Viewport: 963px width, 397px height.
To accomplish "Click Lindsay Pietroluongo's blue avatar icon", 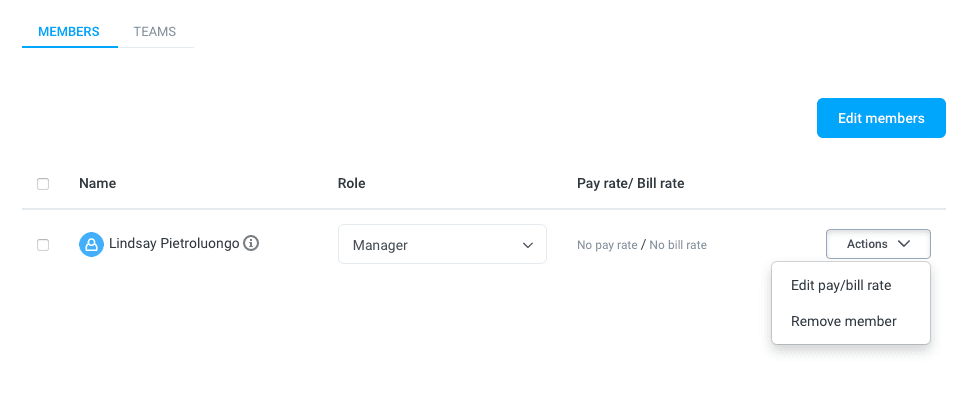I will point(91,245).
